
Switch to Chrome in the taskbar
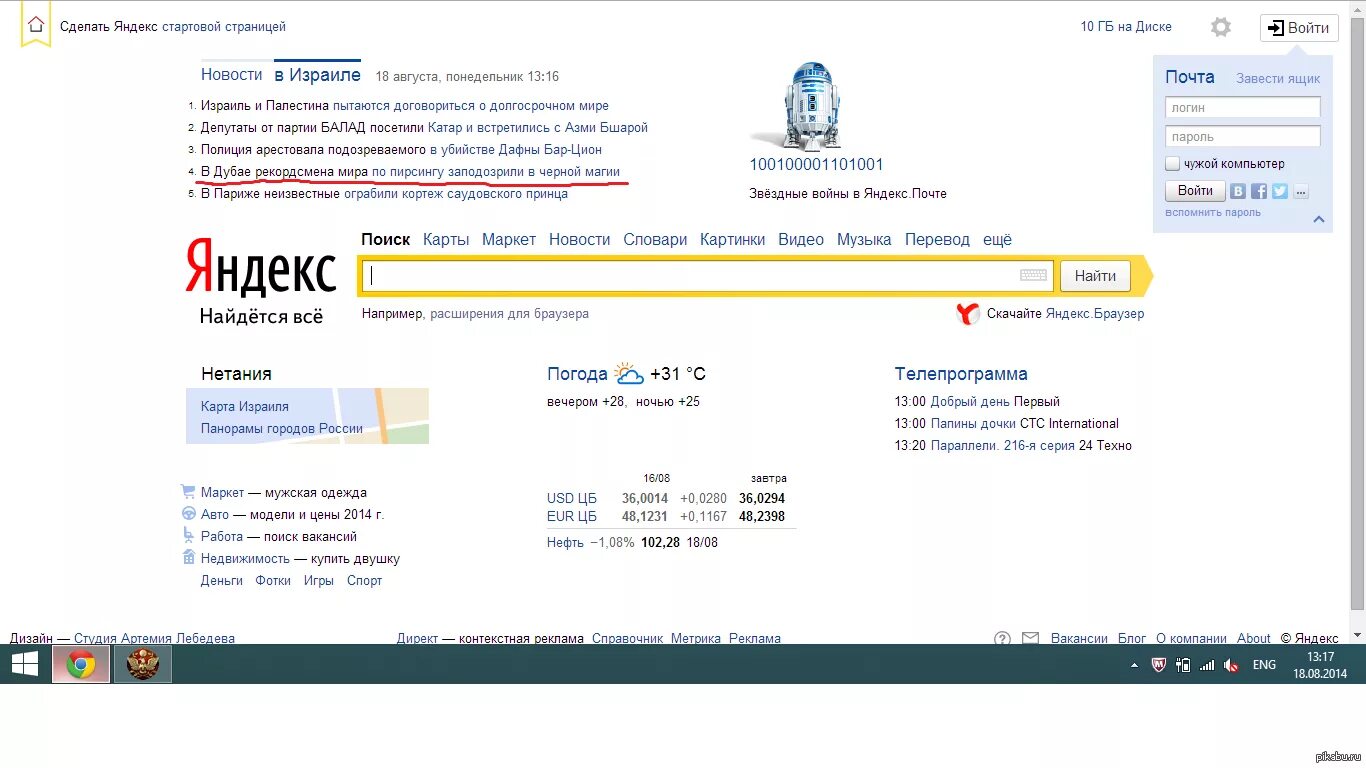click(x=81, y=664)
